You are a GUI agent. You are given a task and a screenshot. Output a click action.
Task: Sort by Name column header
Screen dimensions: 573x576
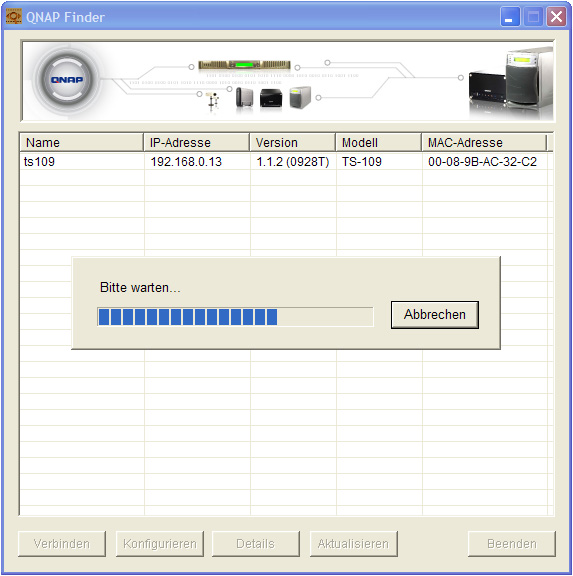81,143
